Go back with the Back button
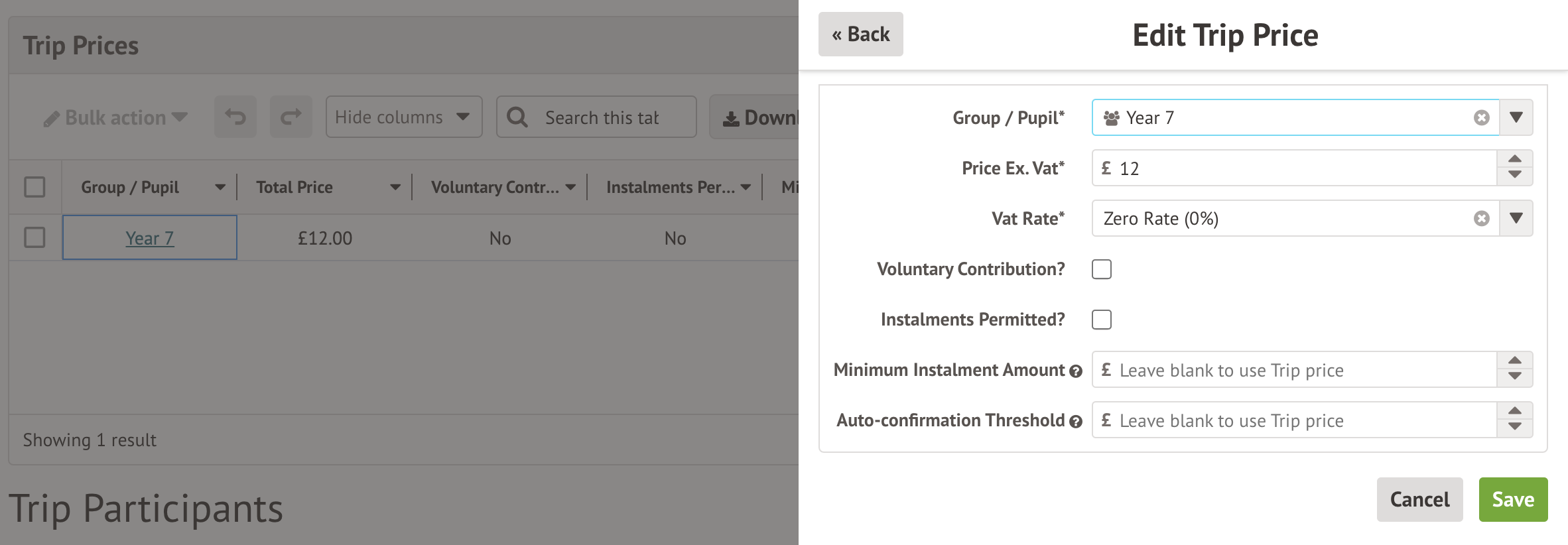 860,34
